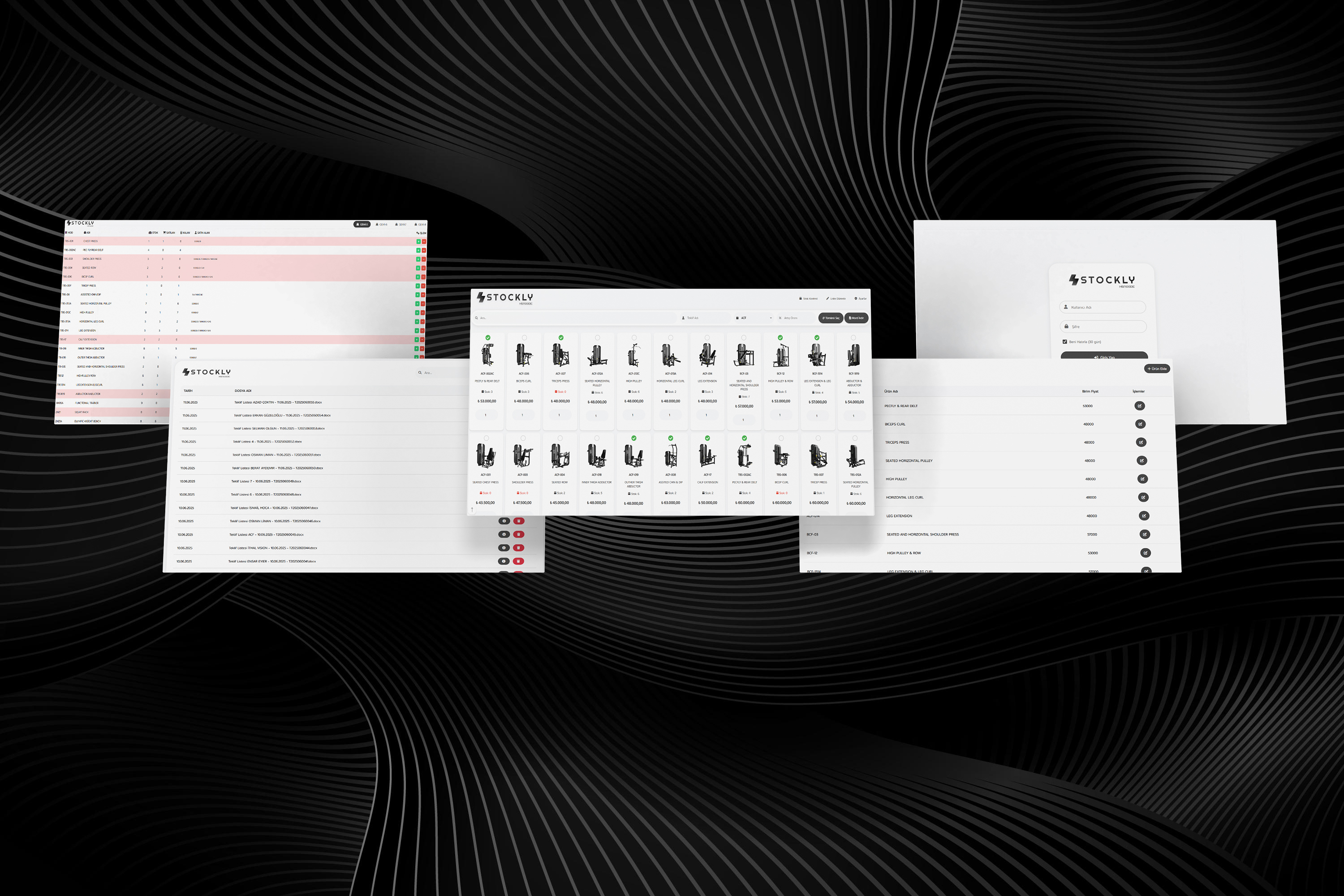Click edit icon for SEATED AND HORIZONTAL SHOULDER PRESS row
This screenshot has height=896, width=1344.
1145,534
